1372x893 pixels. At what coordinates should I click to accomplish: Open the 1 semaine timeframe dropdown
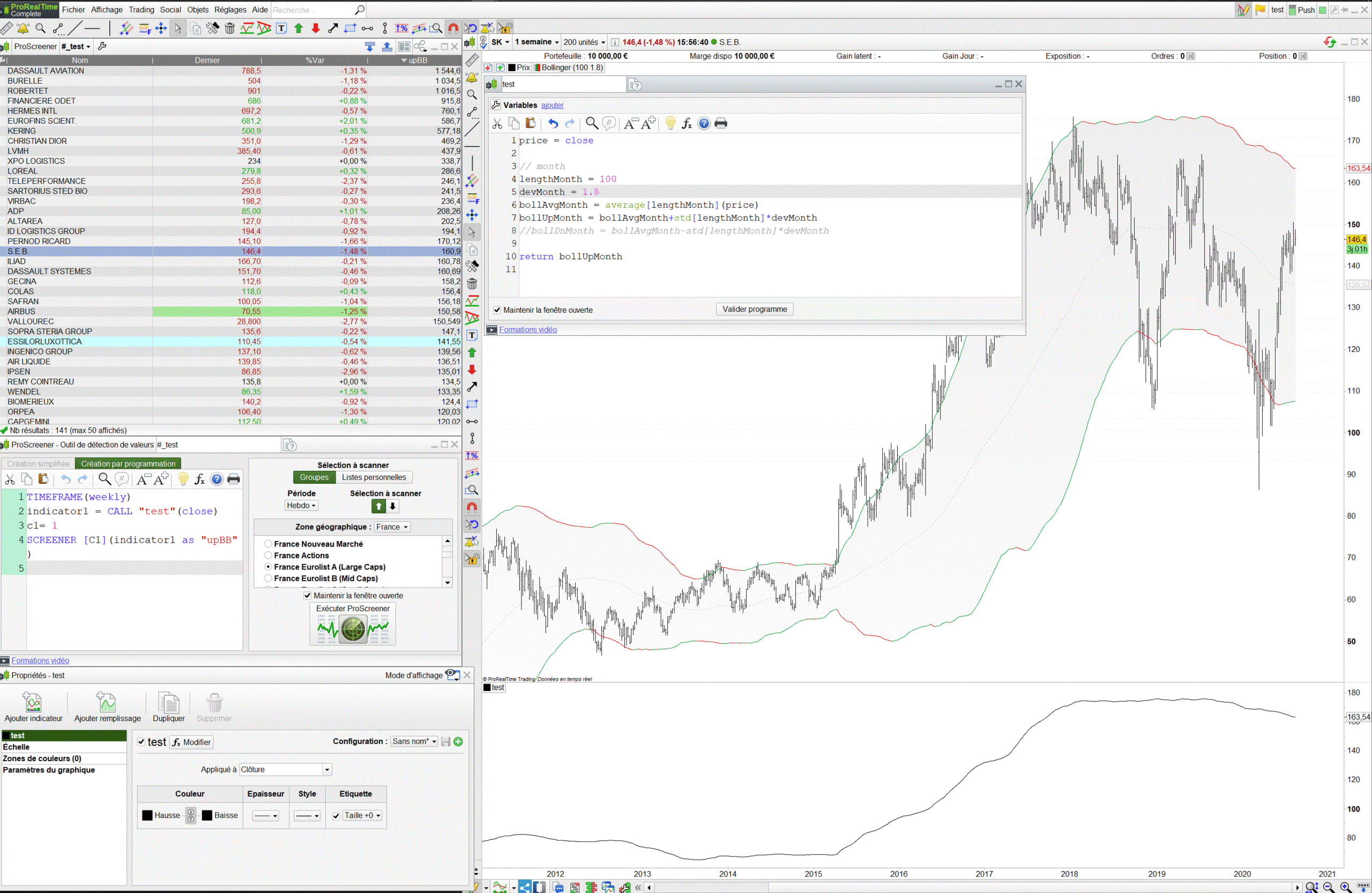[536, 42]
